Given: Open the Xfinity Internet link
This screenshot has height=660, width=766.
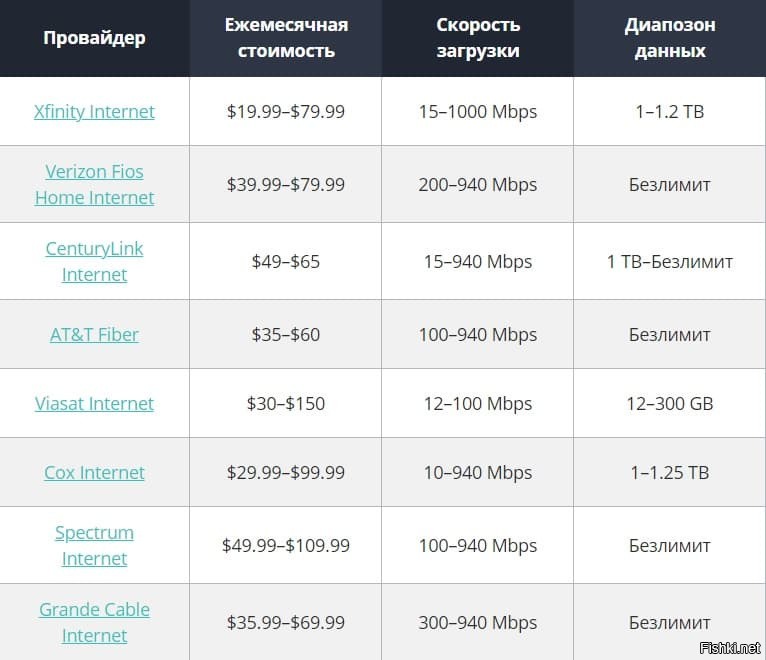Looking at the screenshot, I should (x=94, y=112).
